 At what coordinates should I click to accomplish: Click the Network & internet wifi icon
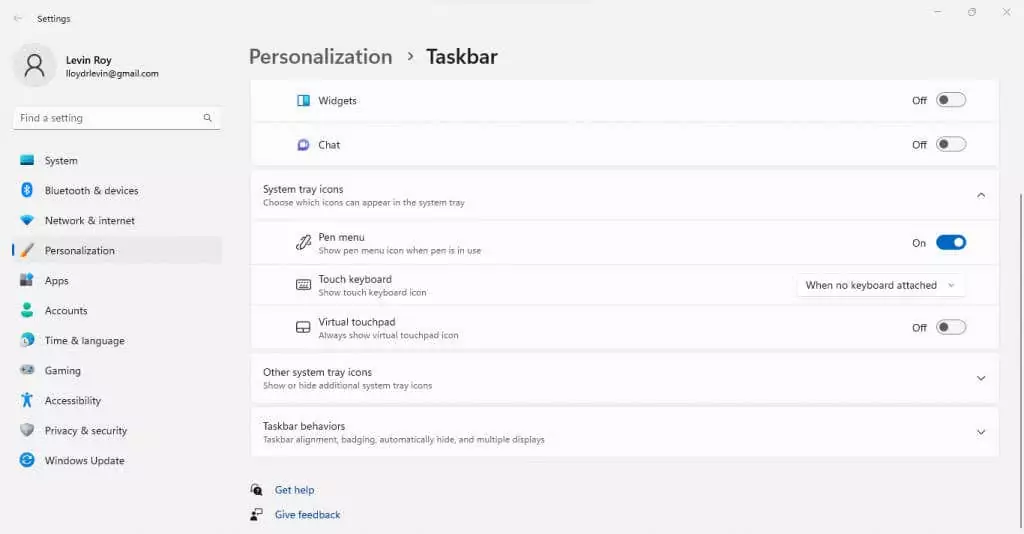(27, 220)
